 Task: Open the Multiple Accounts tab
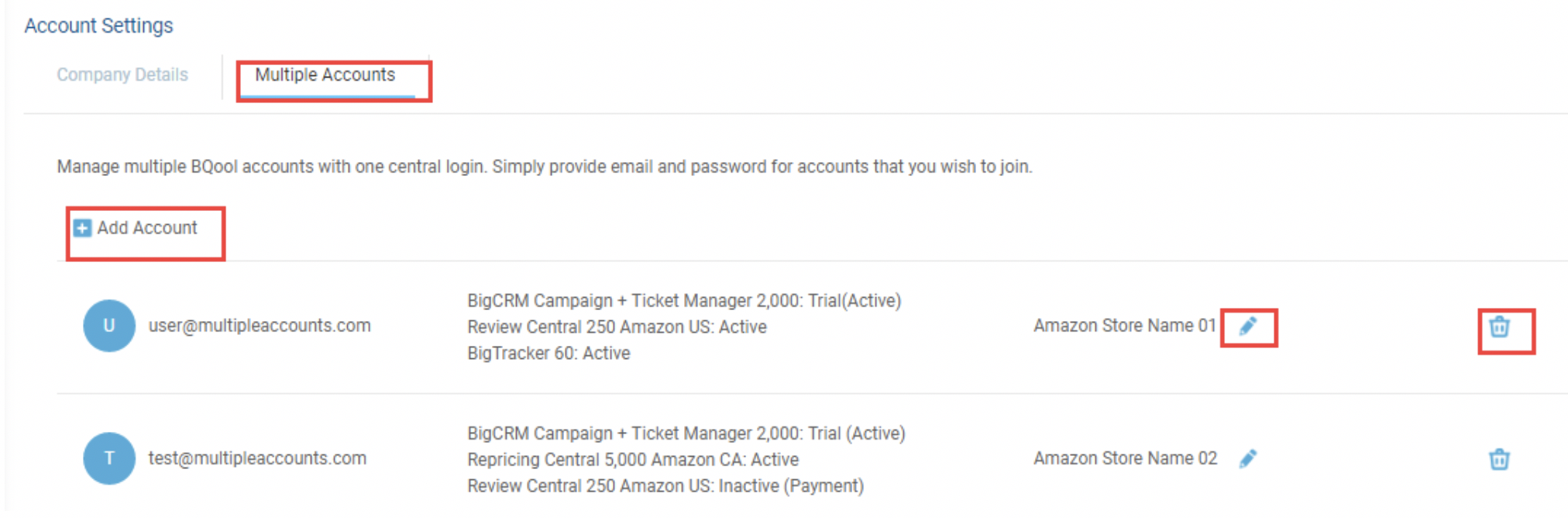point(325,75)
